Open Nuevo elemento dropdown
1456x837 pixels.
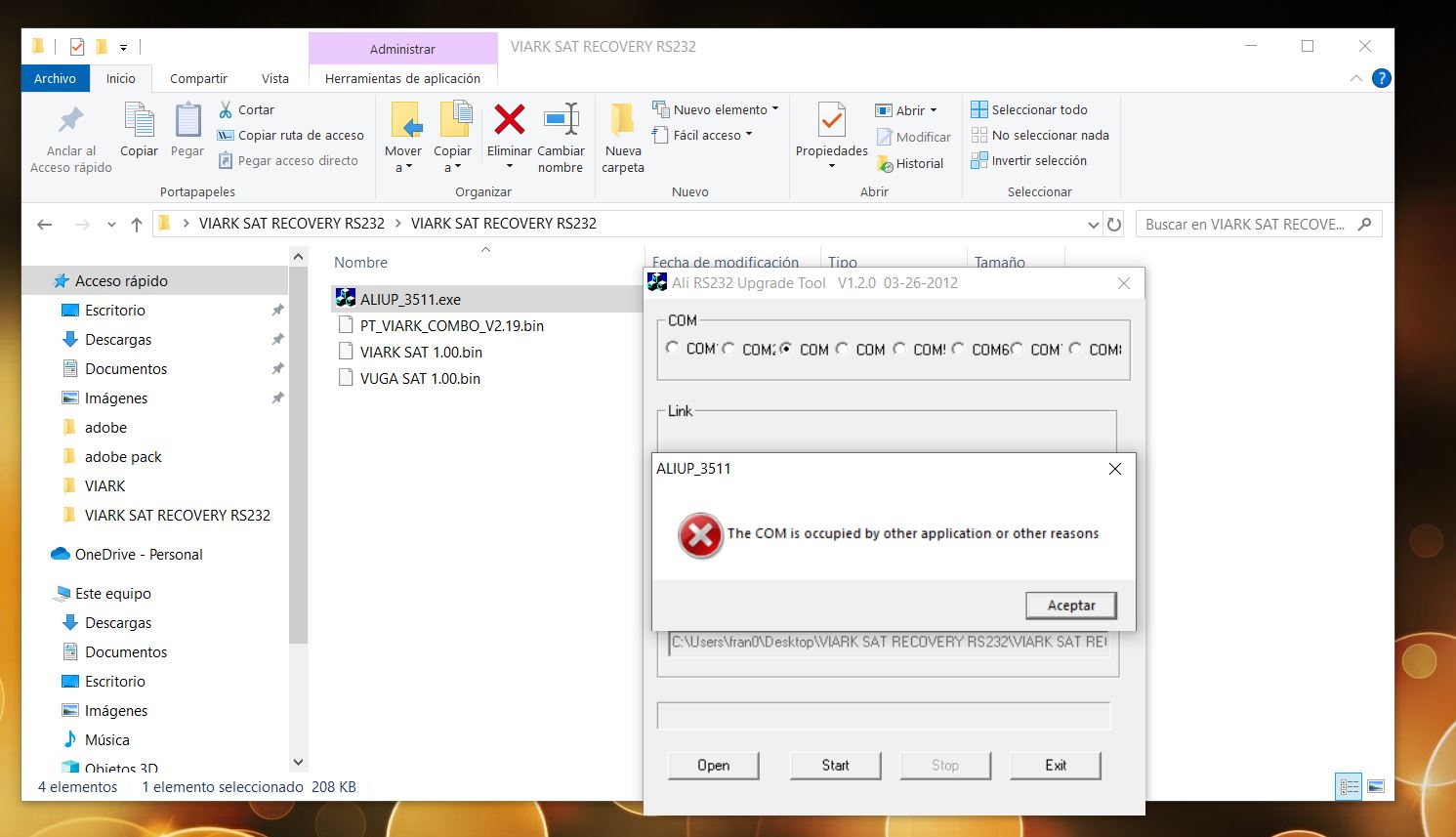(775, 109)
